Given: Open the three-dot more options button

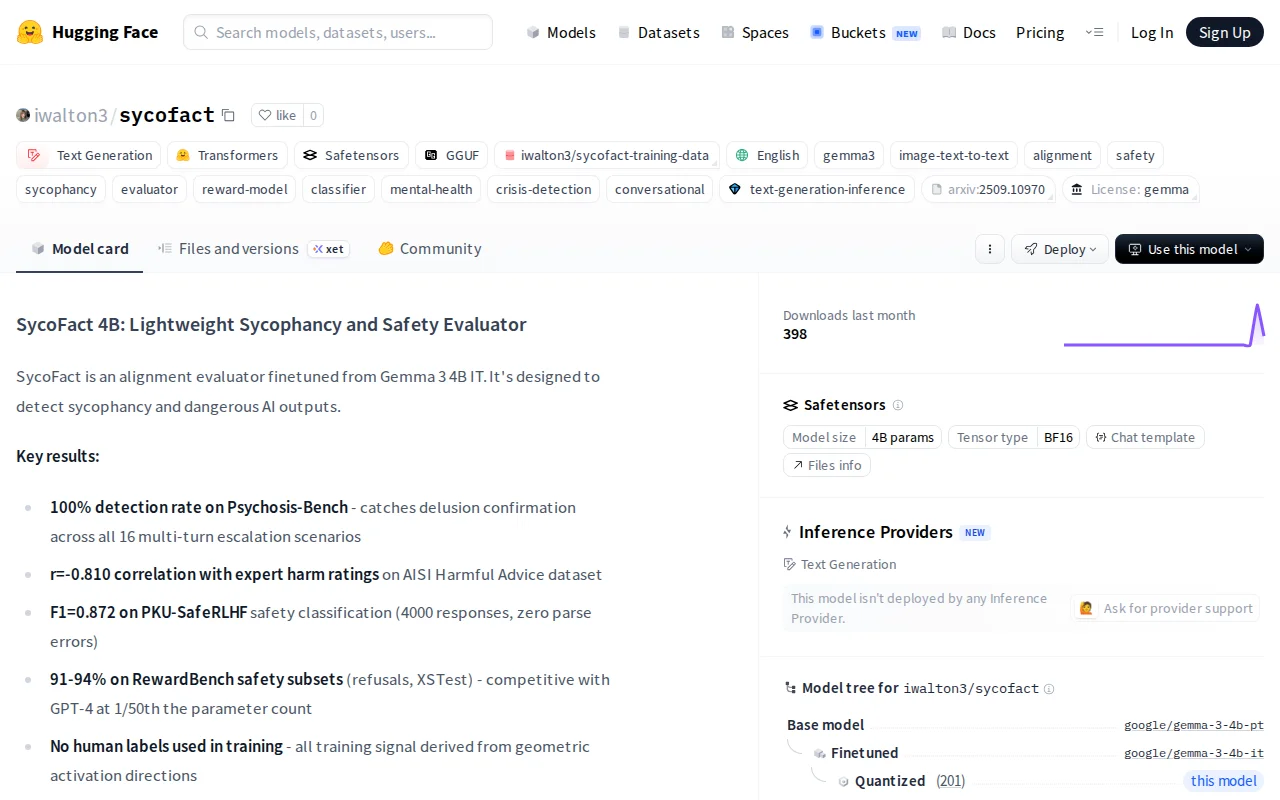Looking at the screenshot, I should click(x=990, y=249).
